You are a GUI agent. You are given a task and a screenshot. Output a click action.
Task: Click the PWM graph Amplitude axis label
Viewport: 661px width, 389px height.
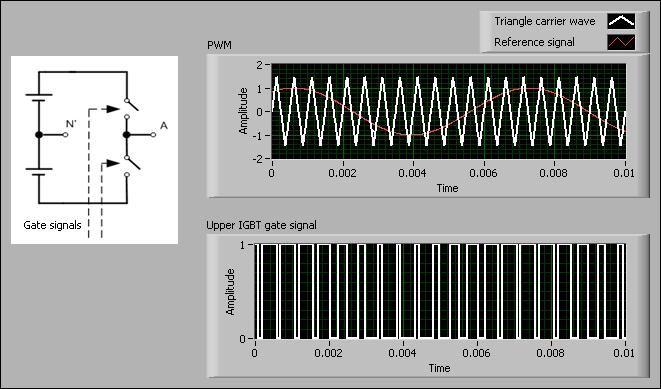tap(243, 111)
